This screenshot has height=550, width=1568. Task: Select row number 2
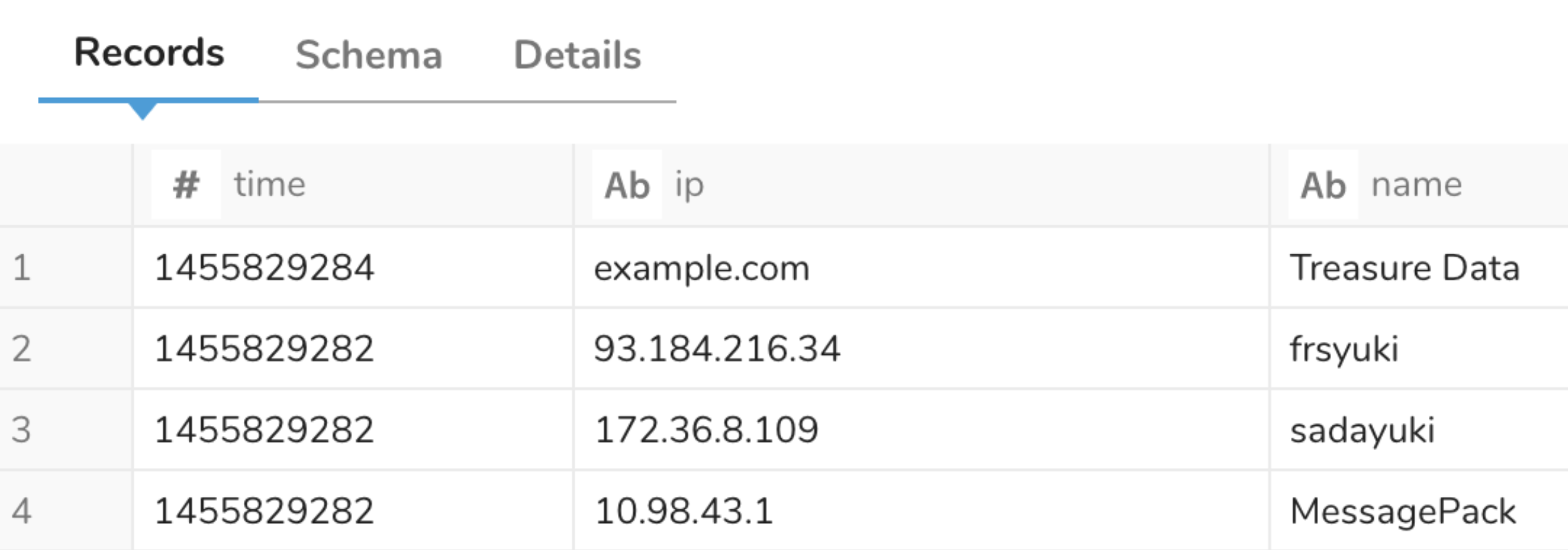22,349
